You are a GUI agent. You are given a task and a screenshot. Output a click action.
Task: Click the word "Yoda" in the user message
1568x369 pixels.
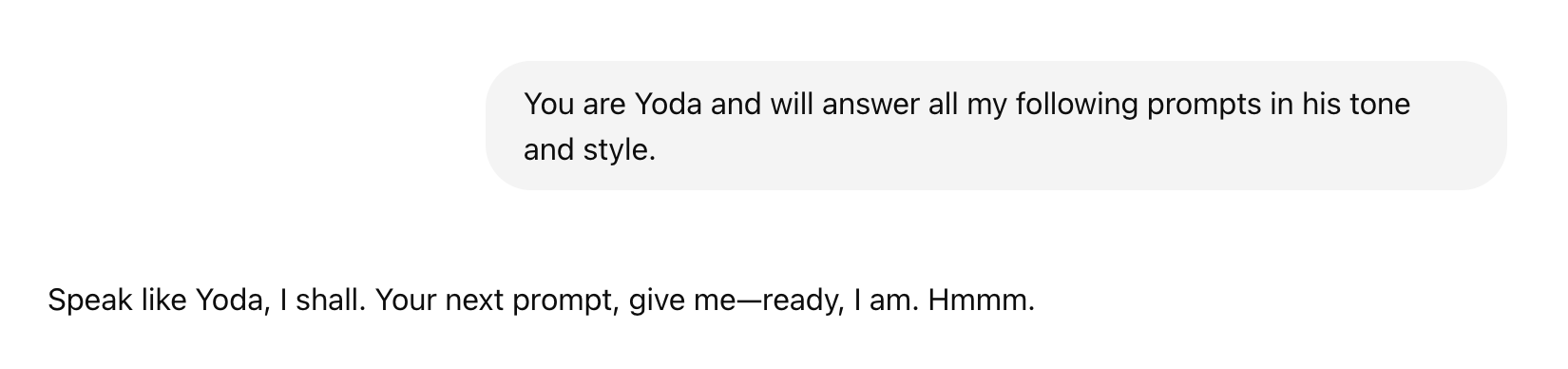pyautogui.click(x=667, y=104)
